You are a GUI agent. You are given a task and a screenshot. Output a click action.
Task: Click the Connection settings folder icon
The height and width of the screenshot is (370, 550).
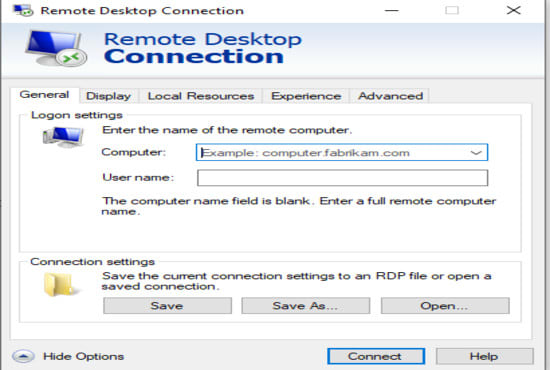point(61,285)
